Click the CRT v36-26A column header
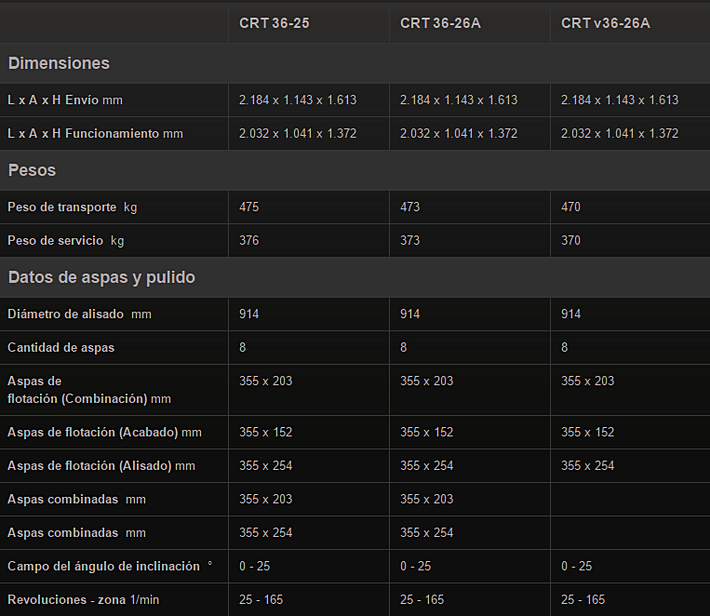This screenshot has width=710, height=616. pyautogui.click(x=605, y=23)
